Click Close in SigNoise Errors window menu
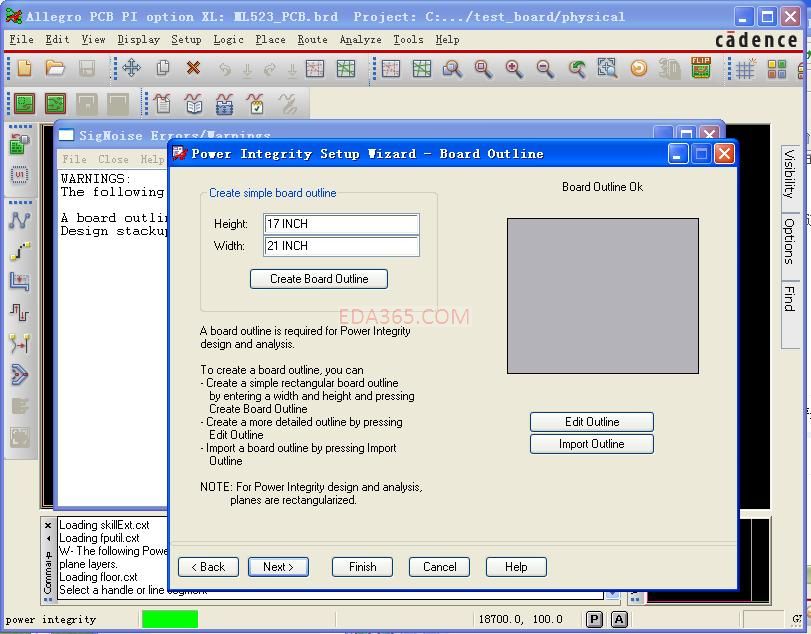The height and width of the screenshot is (634, 811). click(x=113, y=159)
